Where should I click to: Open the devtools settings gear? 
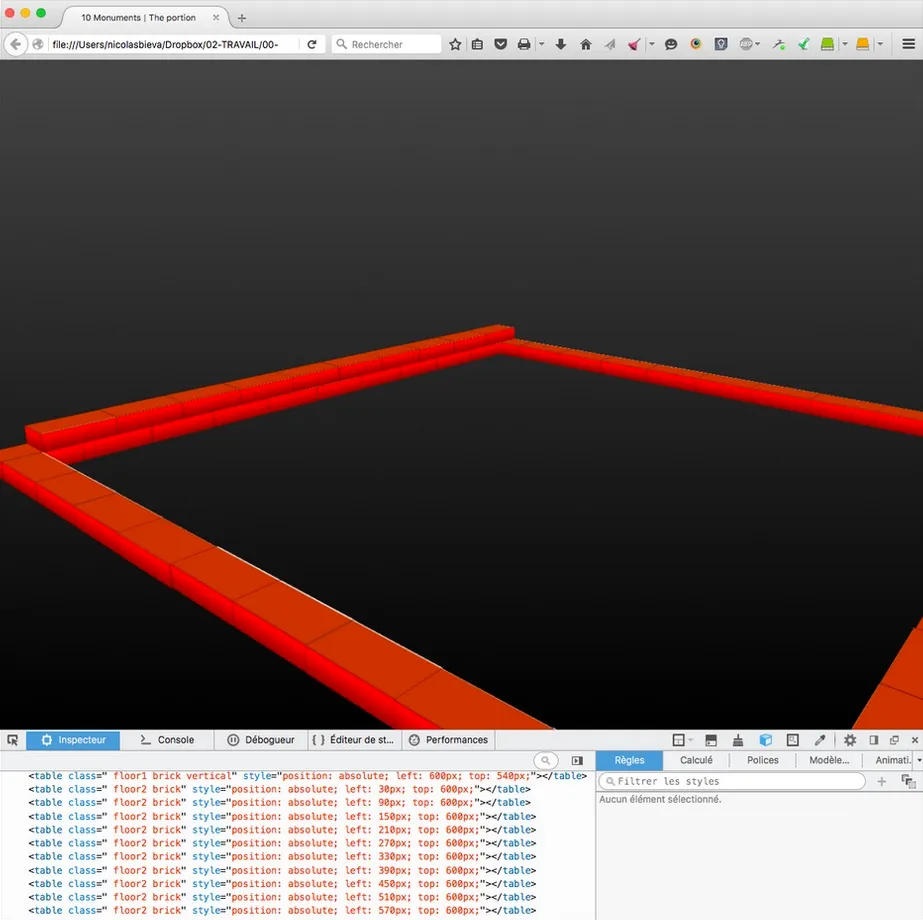[850, 740]
